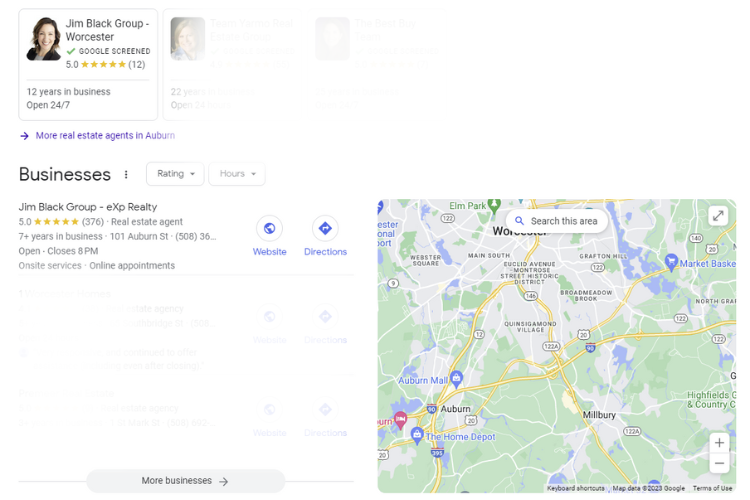Screen dimensions: 750x500
Task: Click the Market Basket shopping pin
Action: (x=671, y=262)
